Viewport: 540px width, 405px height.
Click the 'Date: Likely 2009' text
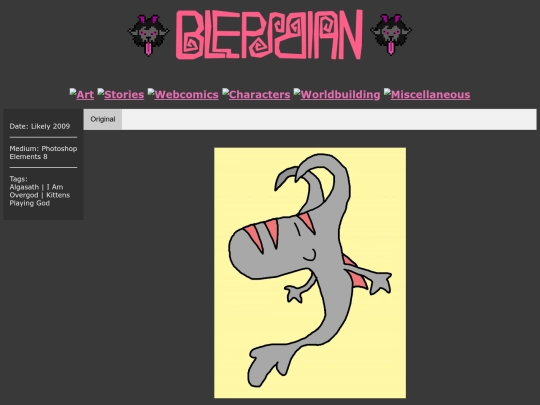(40, 126)
